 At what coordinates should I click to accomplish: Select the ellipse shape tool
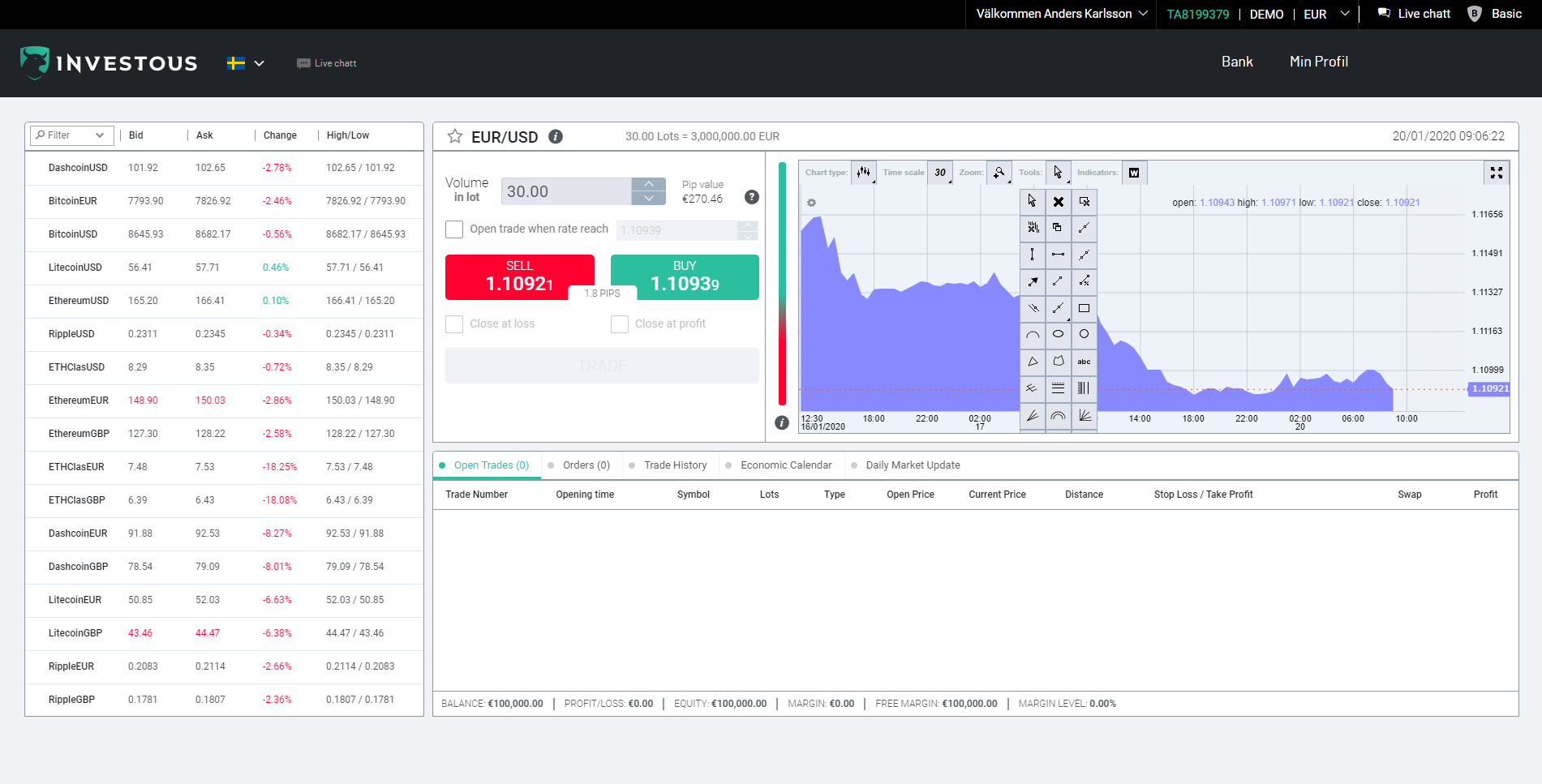click(1058, 335)
